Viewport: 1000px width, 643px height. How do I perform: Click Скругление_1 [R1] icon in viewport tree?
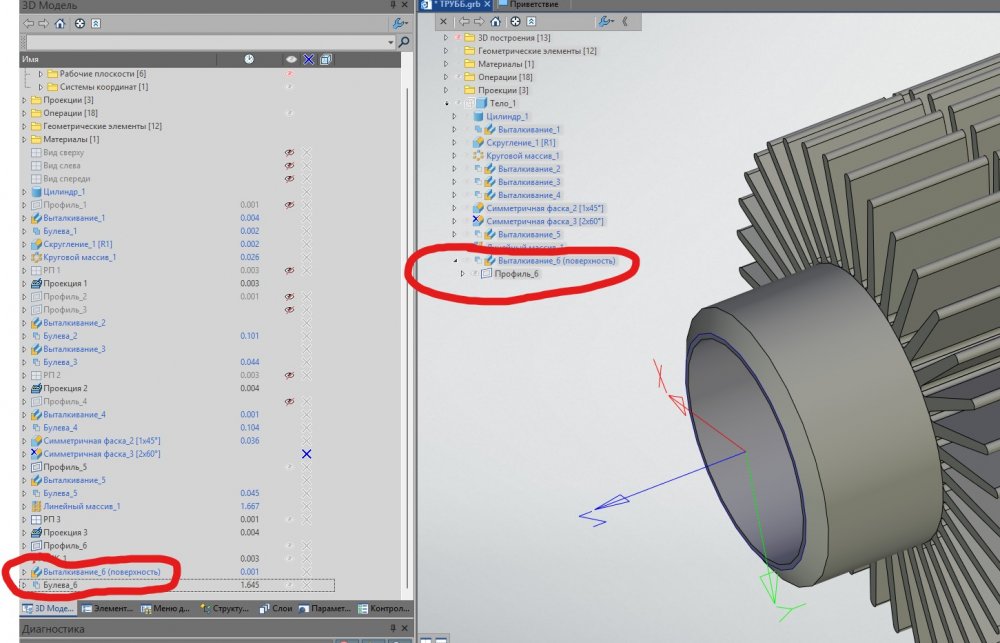tap(478, 143)
